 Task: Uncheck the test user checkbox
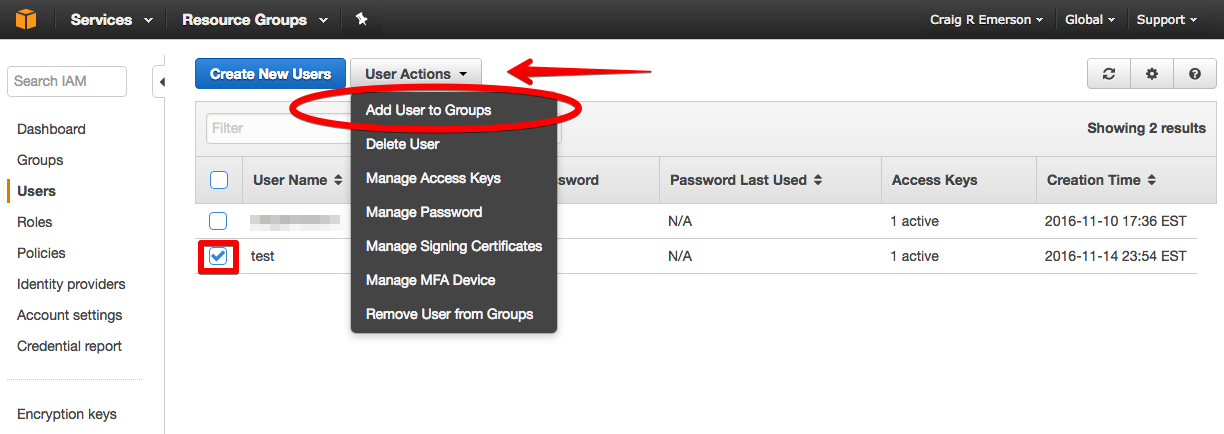pyautogui.click(x=218, y=257)
